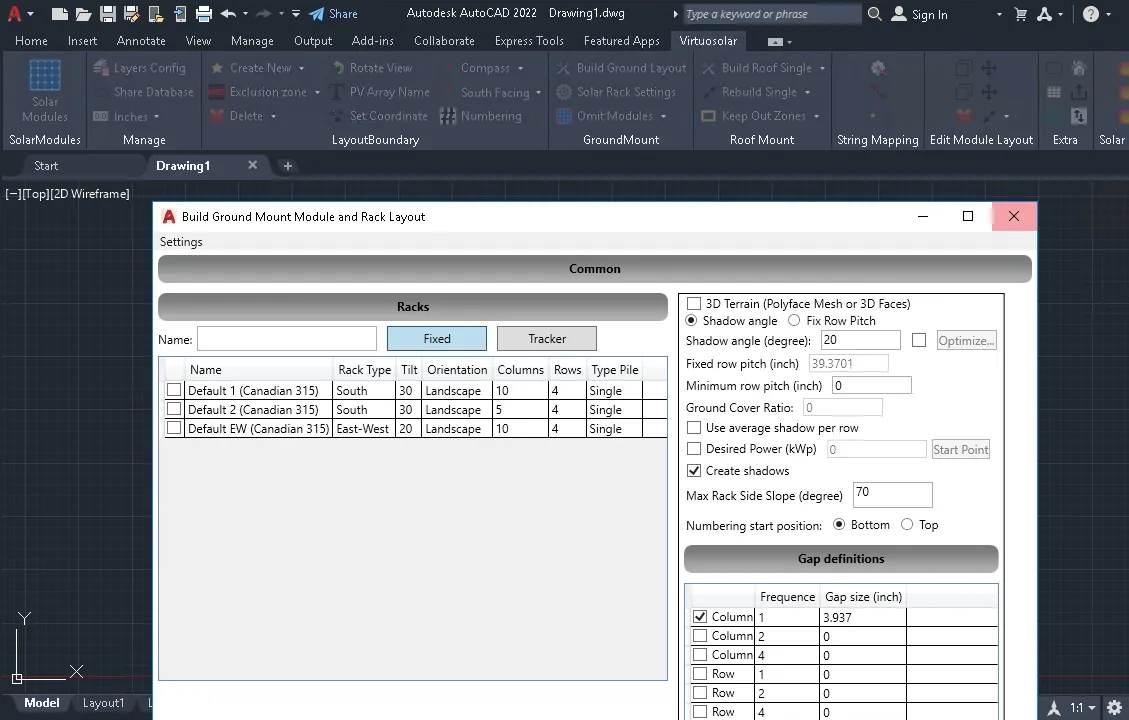The height and width of the screenshot is (720, 1129).
Task: Click the workspace gear icon in status bar
Action: tap(1114, 708)
